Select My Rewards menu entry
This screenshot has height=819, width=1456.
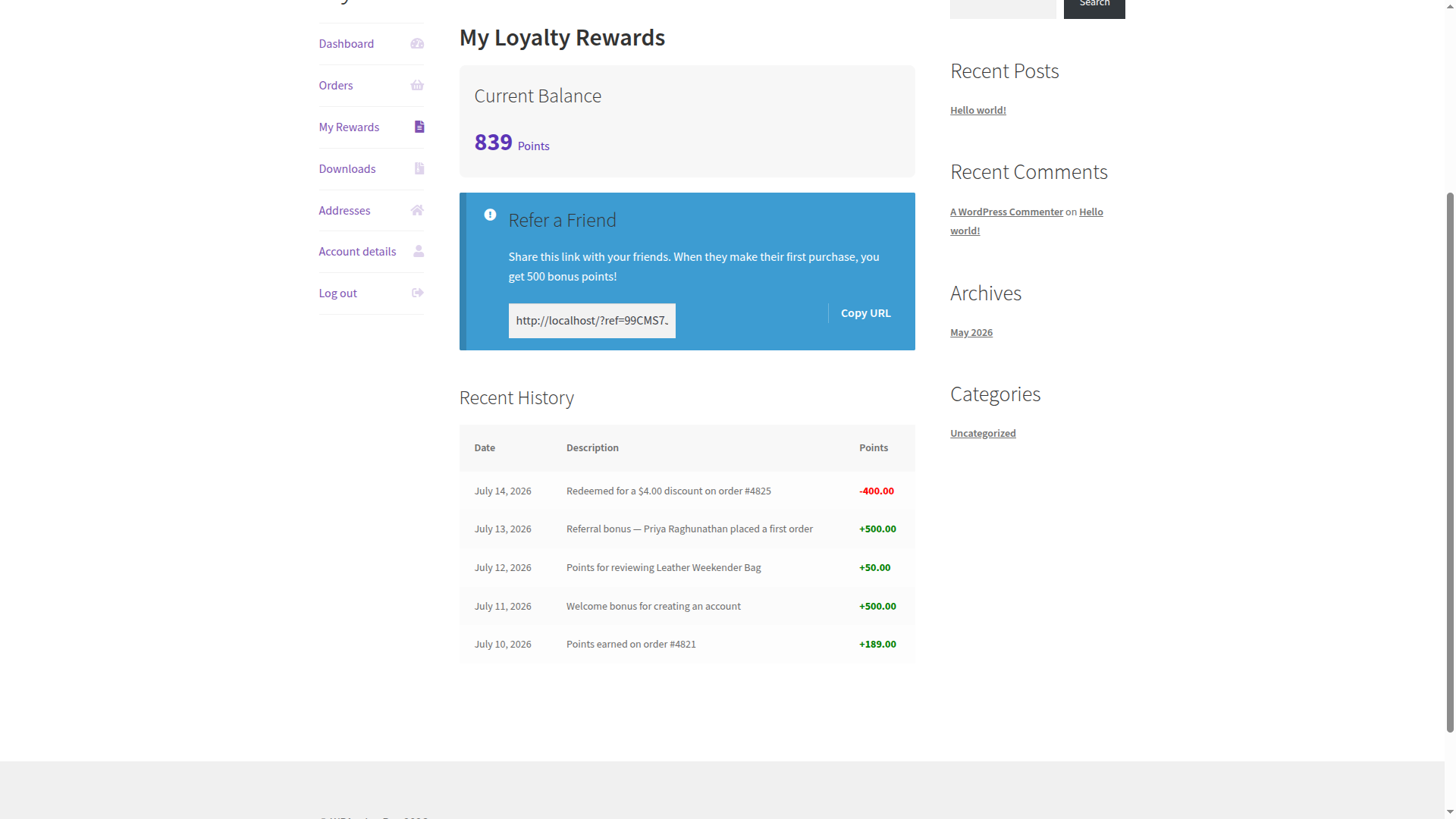(349, 127)
